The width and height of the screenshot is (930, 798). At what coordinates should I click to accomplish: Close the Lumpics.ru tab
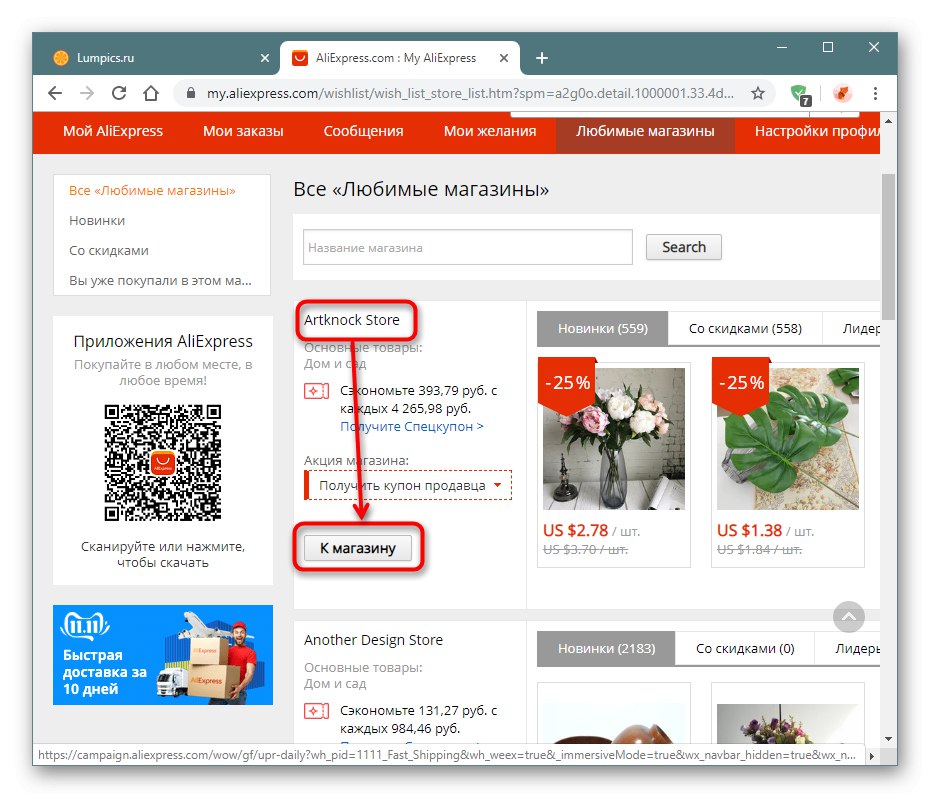pyautogui.click(x=265, y=58)
